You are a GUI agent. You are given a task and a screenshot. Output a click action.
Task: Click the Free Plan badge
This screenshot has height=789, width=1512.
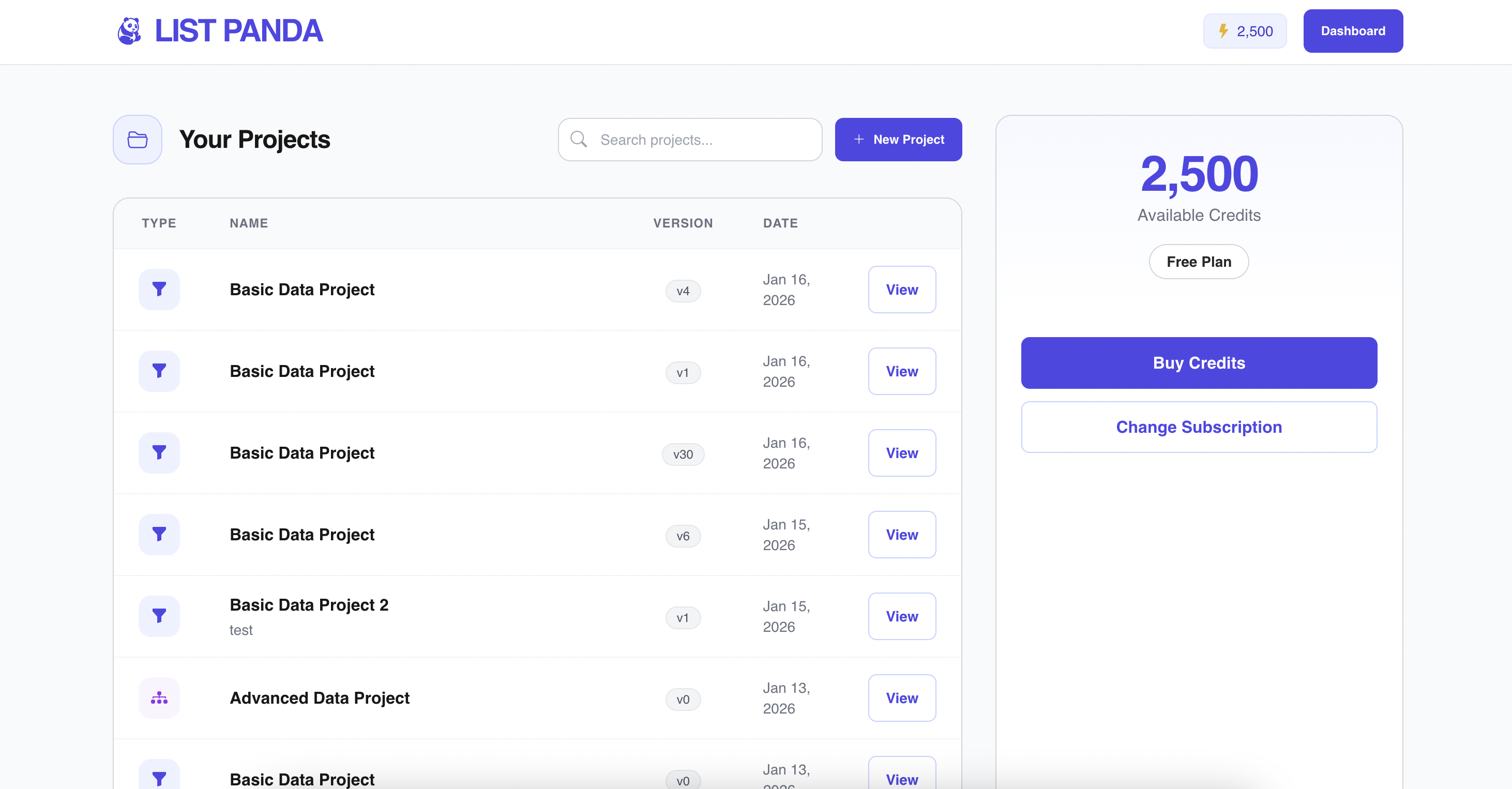point(1199,262)
